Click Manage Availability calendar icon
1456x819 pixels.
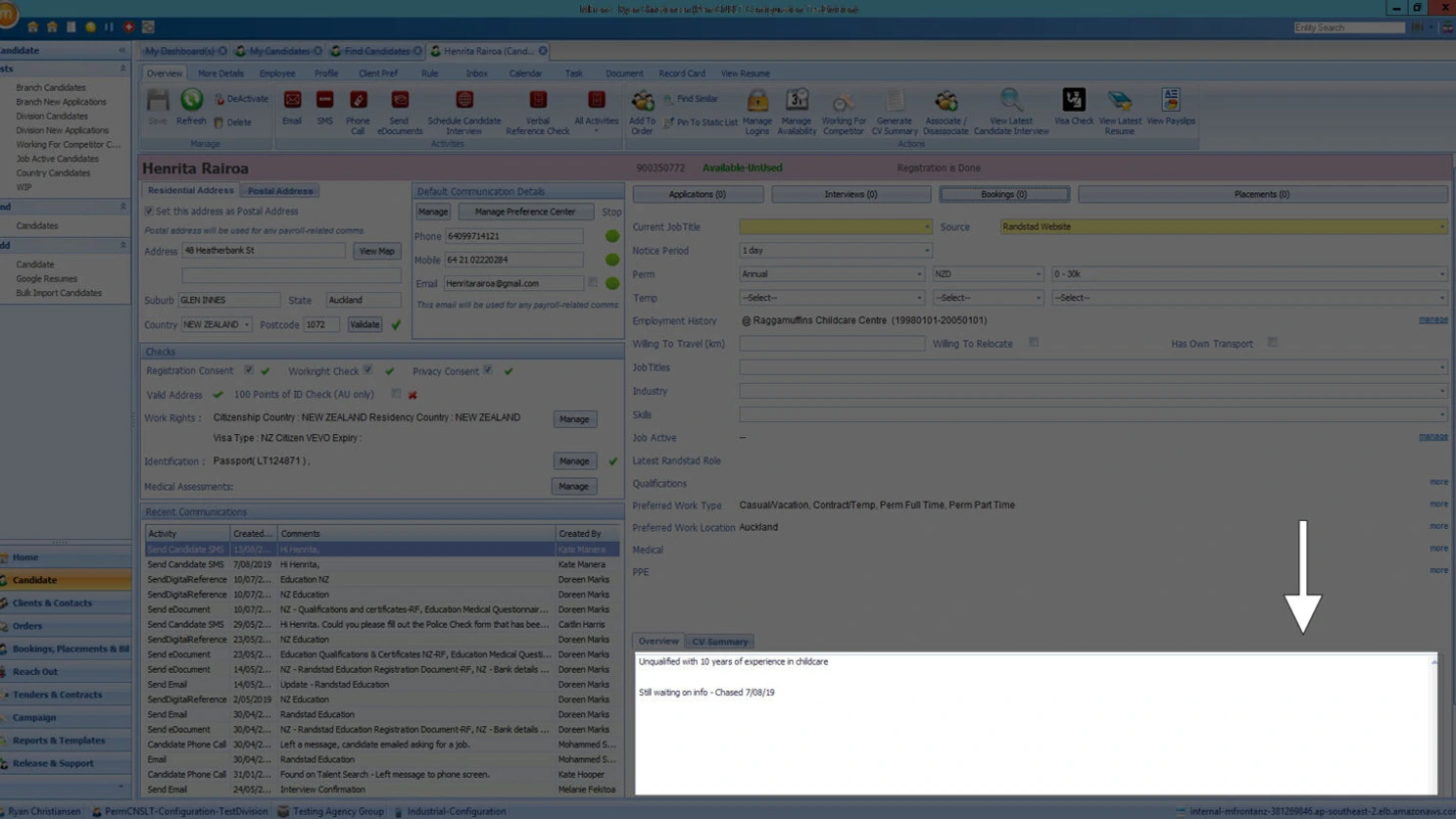[797, 101]
